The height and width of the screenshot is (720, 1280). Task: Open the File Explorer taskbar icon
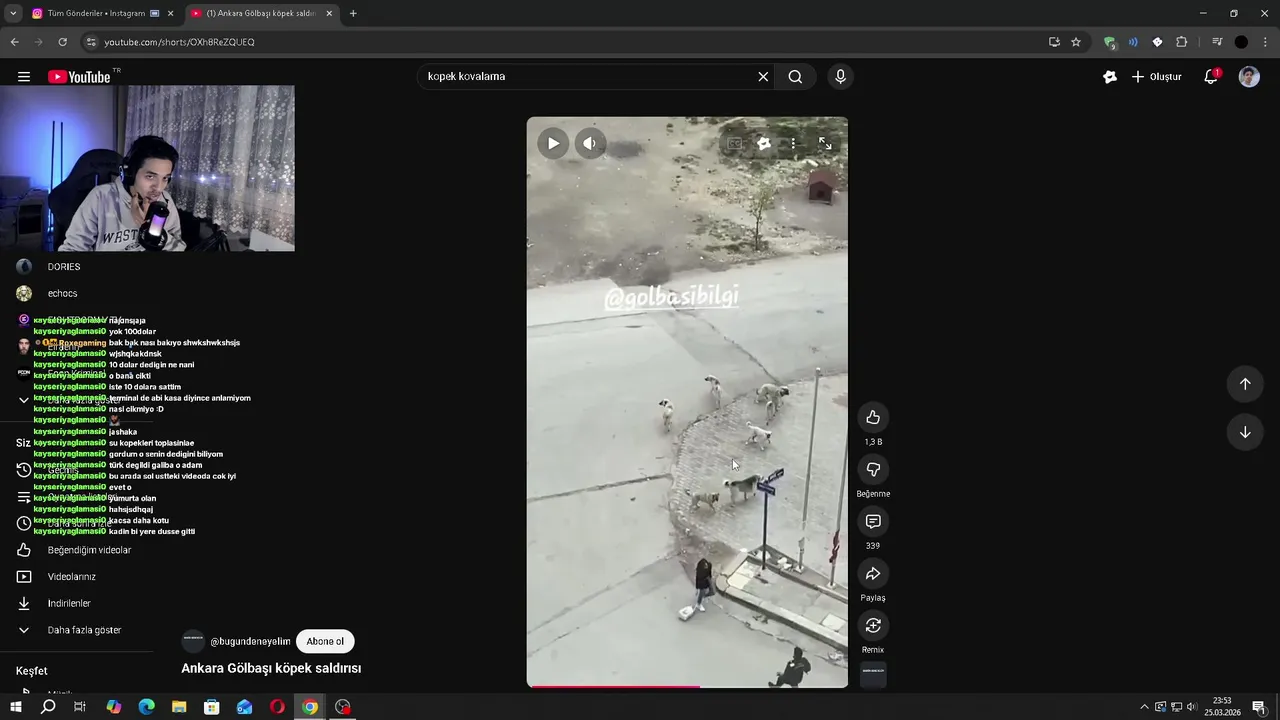(x=179, y=707)
